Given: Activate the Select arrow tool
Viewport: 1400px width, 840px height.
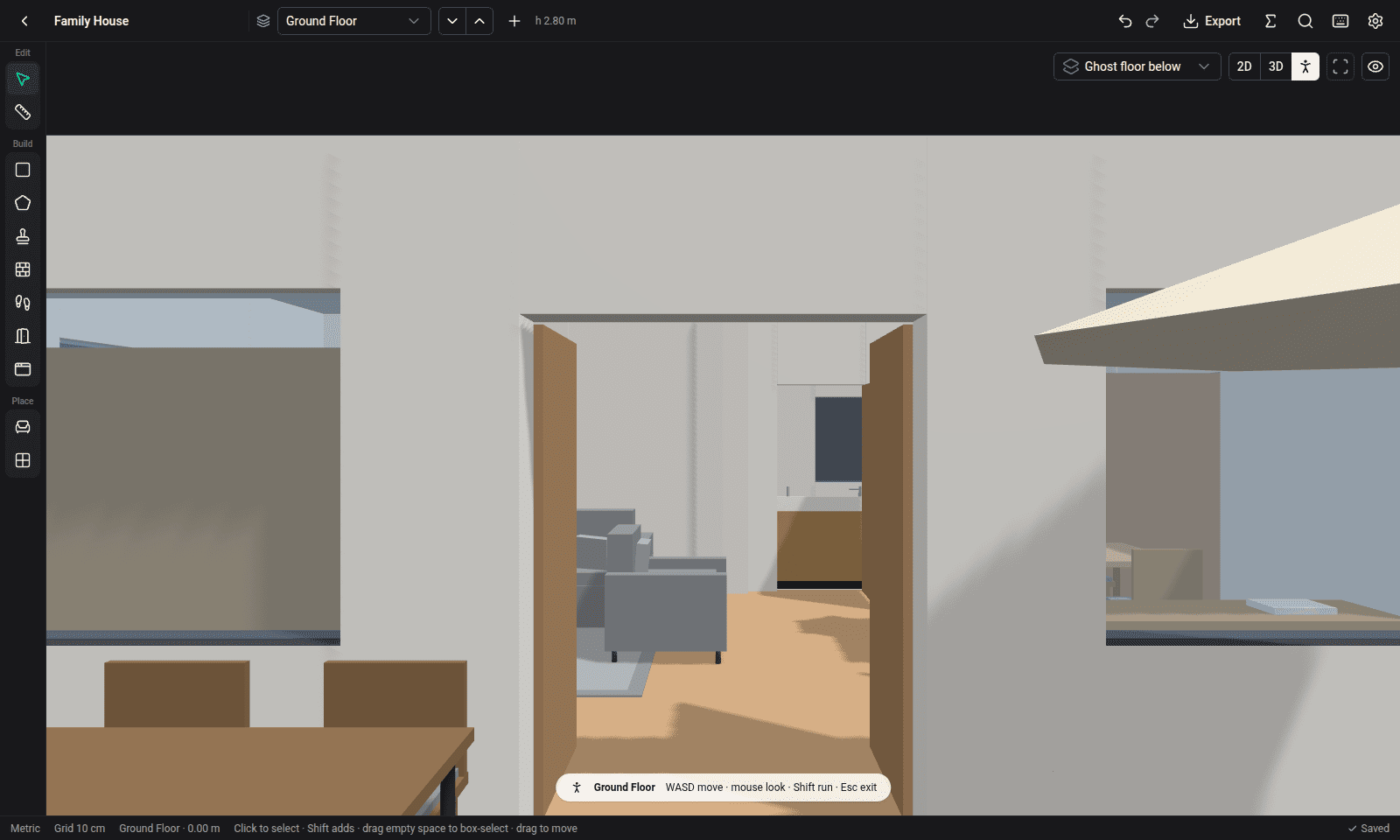Looking at the screenshot, I should (x=23, y=80).
